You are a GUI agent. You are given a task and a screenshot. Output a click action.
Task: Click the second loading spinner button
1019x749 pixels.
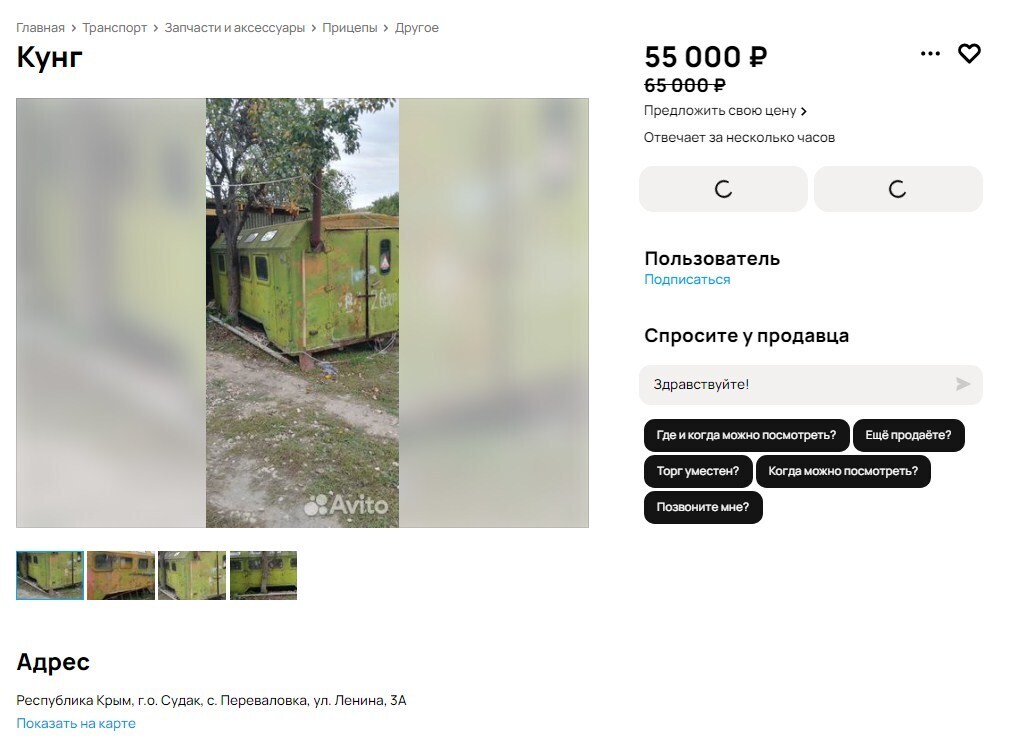(898, 189)
